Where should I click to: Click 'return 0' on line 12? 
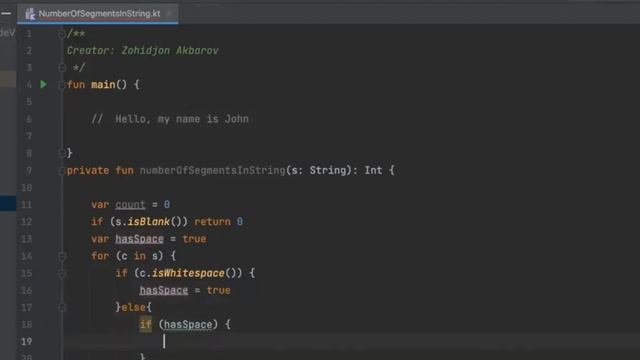click(x=218, y=222)
